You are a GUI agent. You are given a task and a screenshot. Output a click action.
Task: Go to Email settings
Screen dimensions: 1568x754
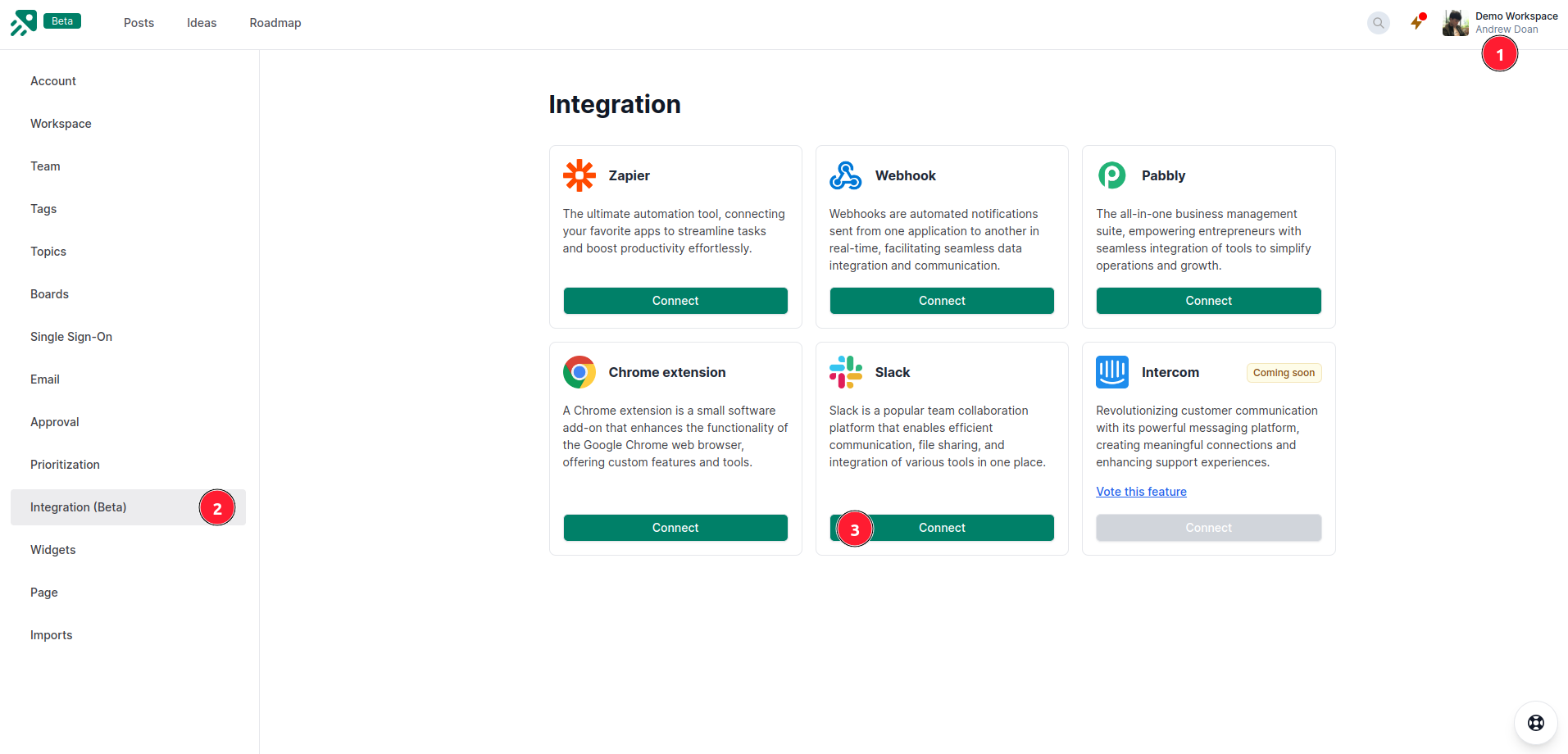point(128,379)
